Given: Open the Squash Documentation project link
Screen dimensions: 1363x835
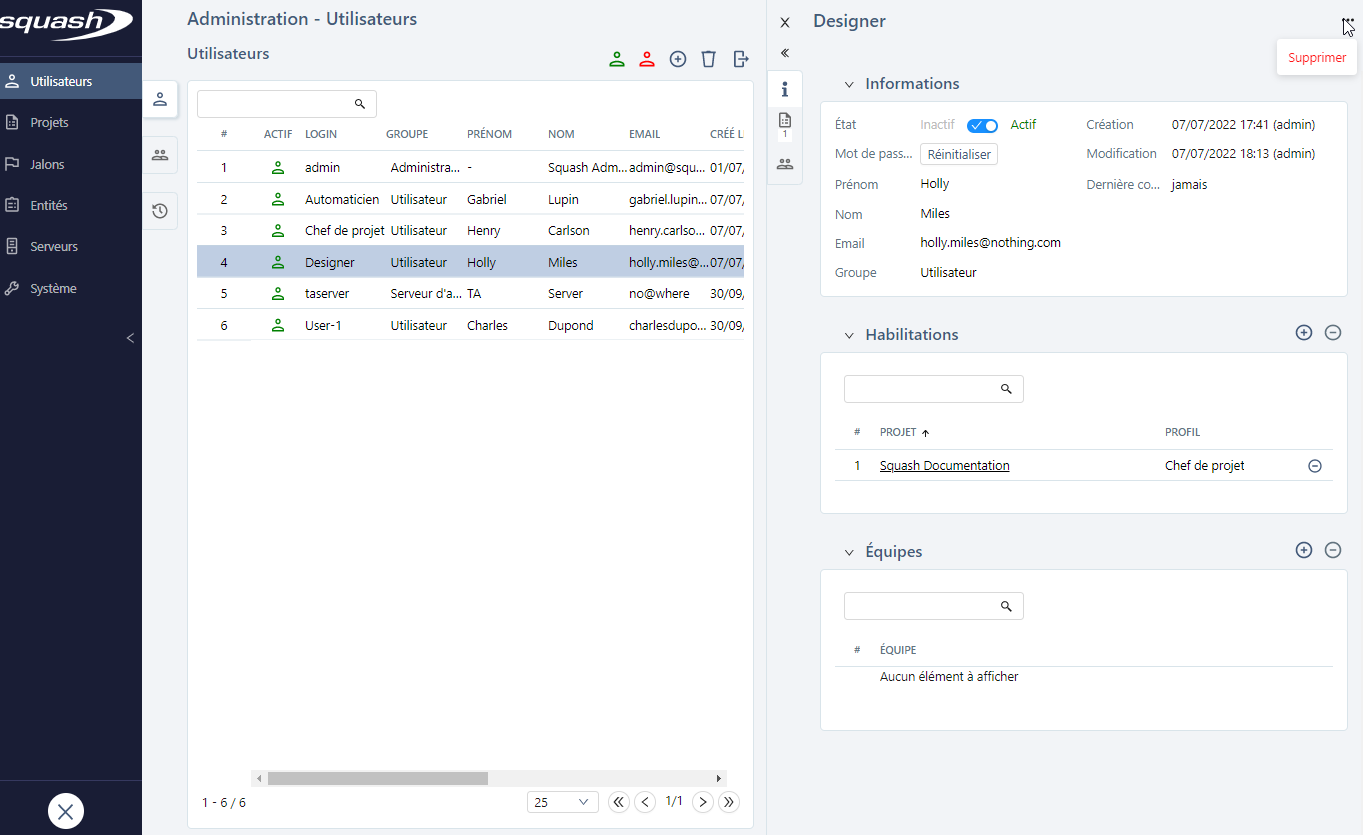Looking at the screenshot, I should [944, 466].
